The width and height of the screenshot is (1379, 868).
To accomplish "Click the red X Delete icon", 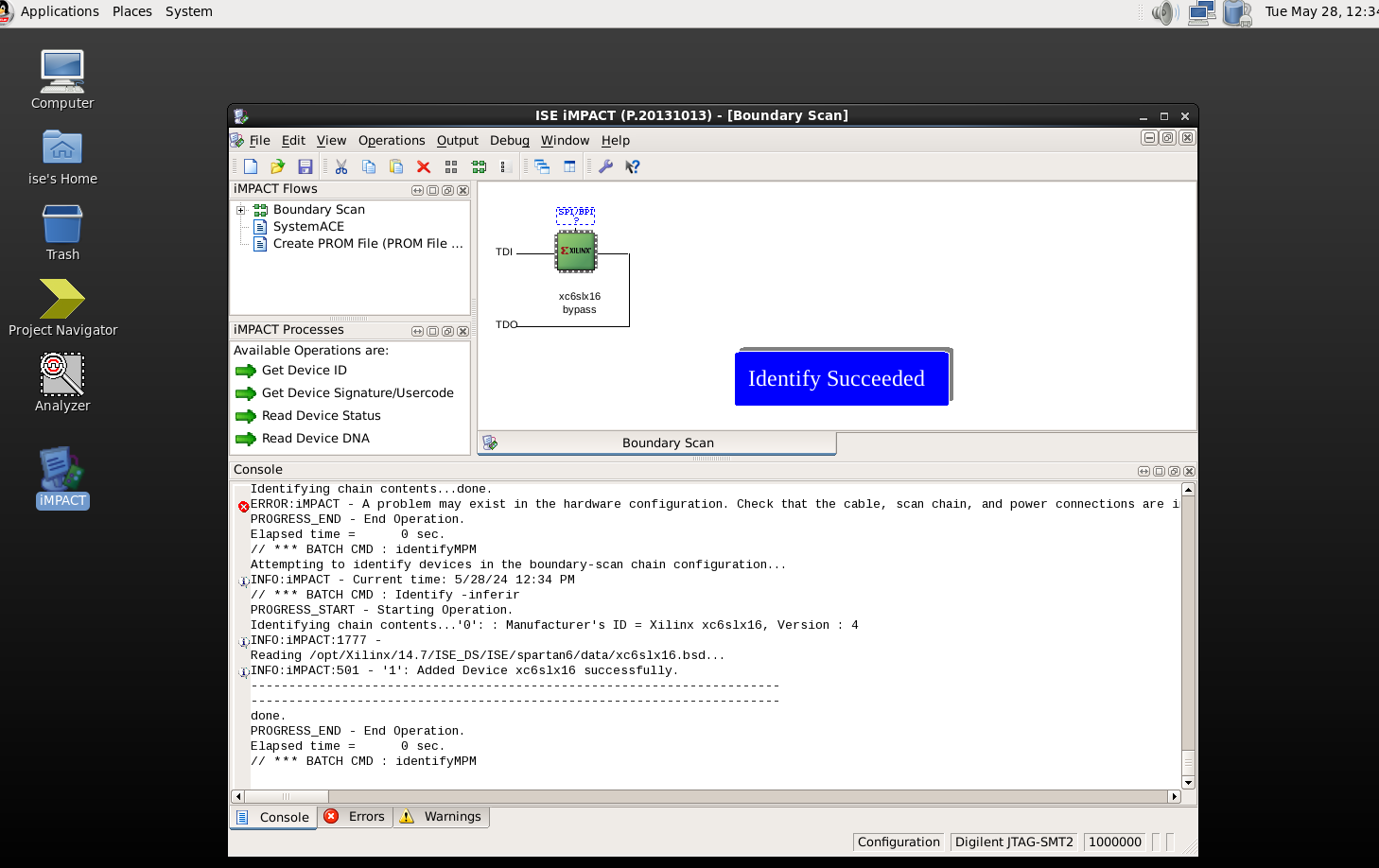I will click(424, 166).
